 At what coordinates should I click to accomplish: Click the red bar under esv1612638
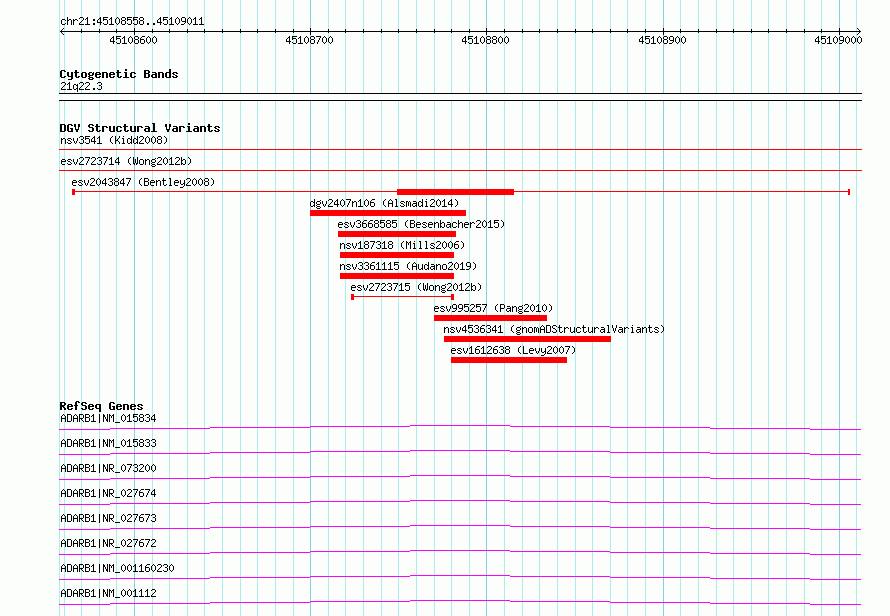tap(509, 360)
